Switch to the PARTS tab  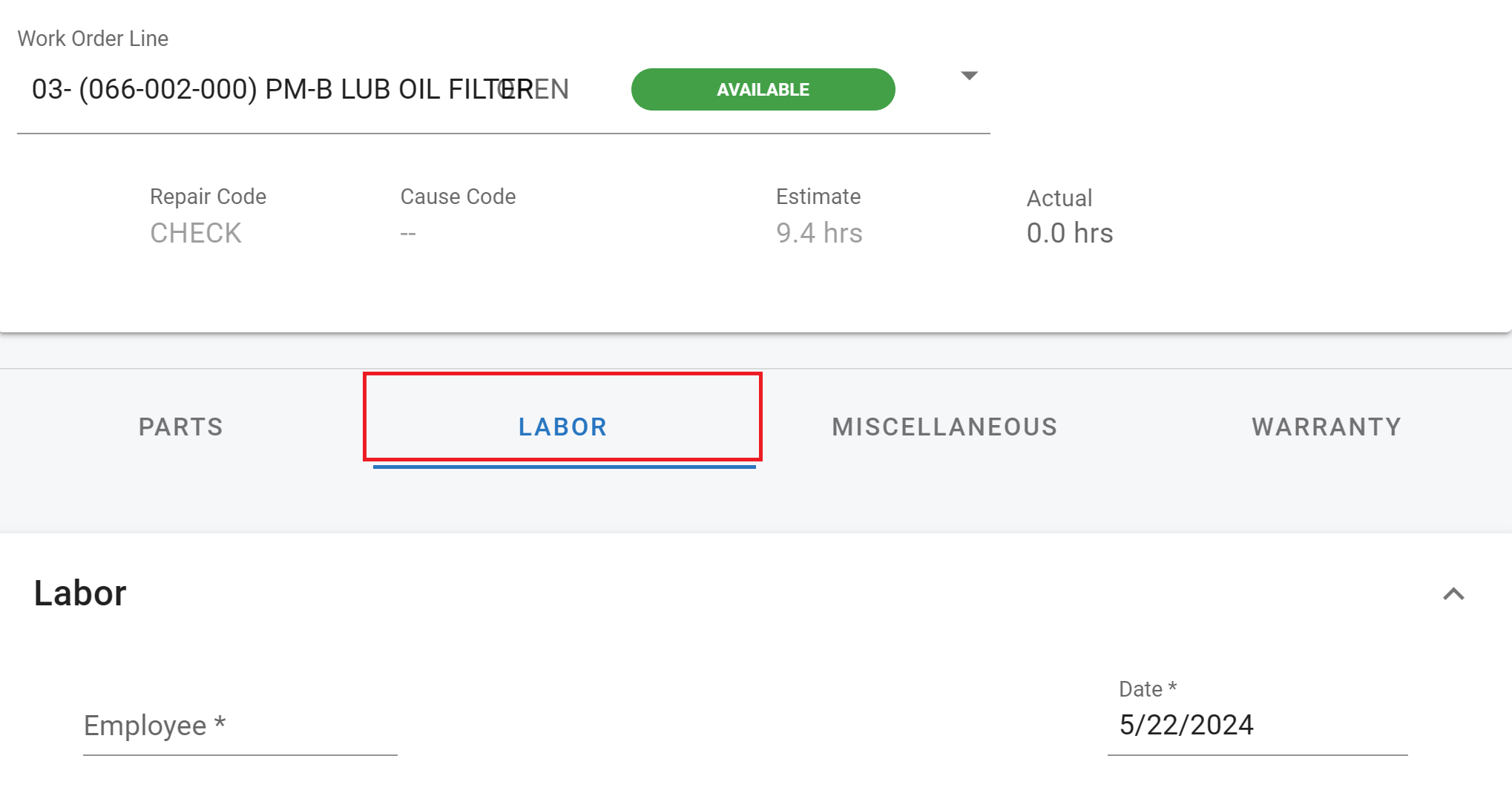(x=181, y=427)
